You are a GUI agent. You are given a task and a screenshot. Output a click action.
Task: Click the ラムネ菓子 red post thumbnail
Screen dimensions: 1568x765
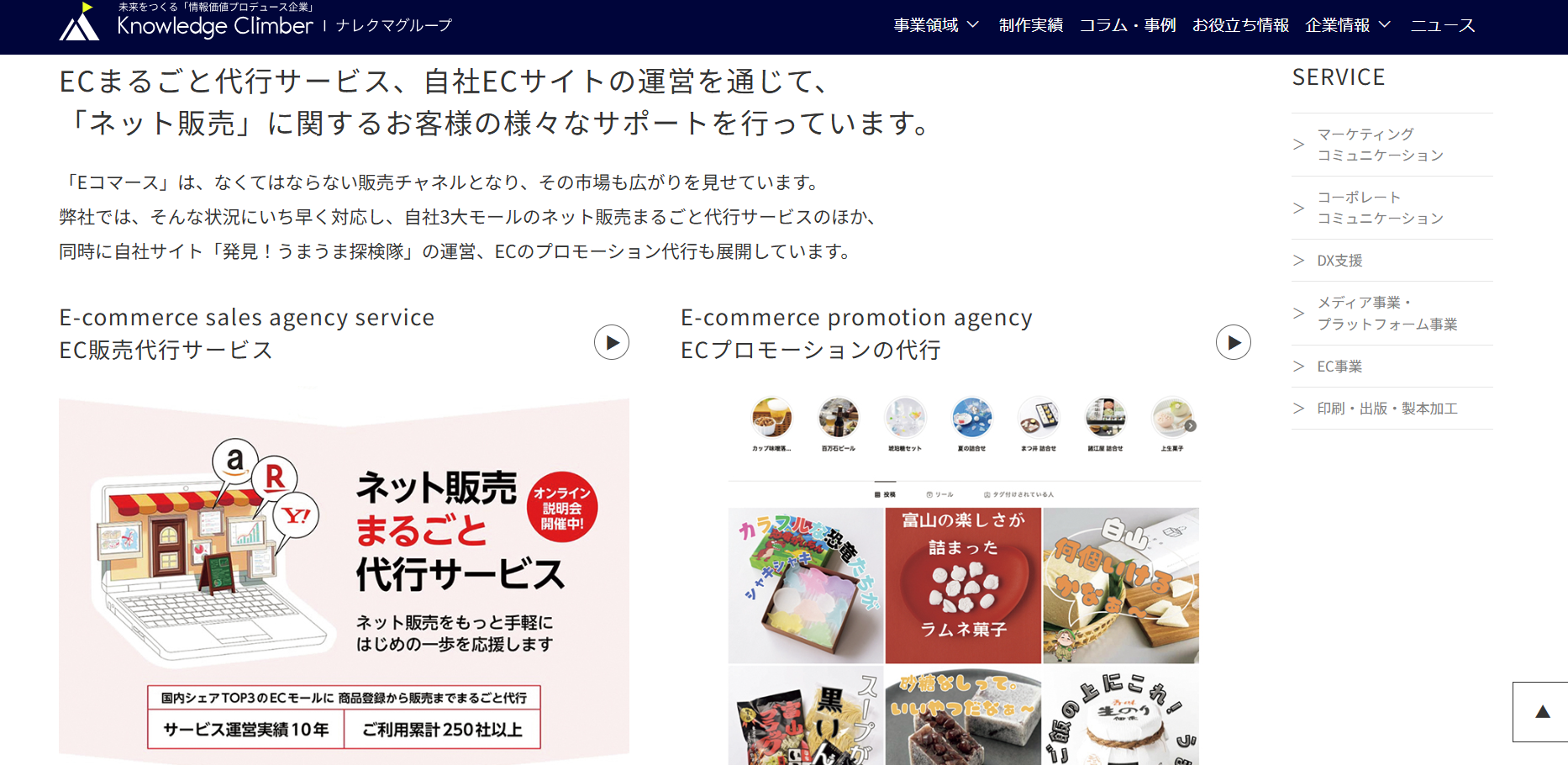963,585
